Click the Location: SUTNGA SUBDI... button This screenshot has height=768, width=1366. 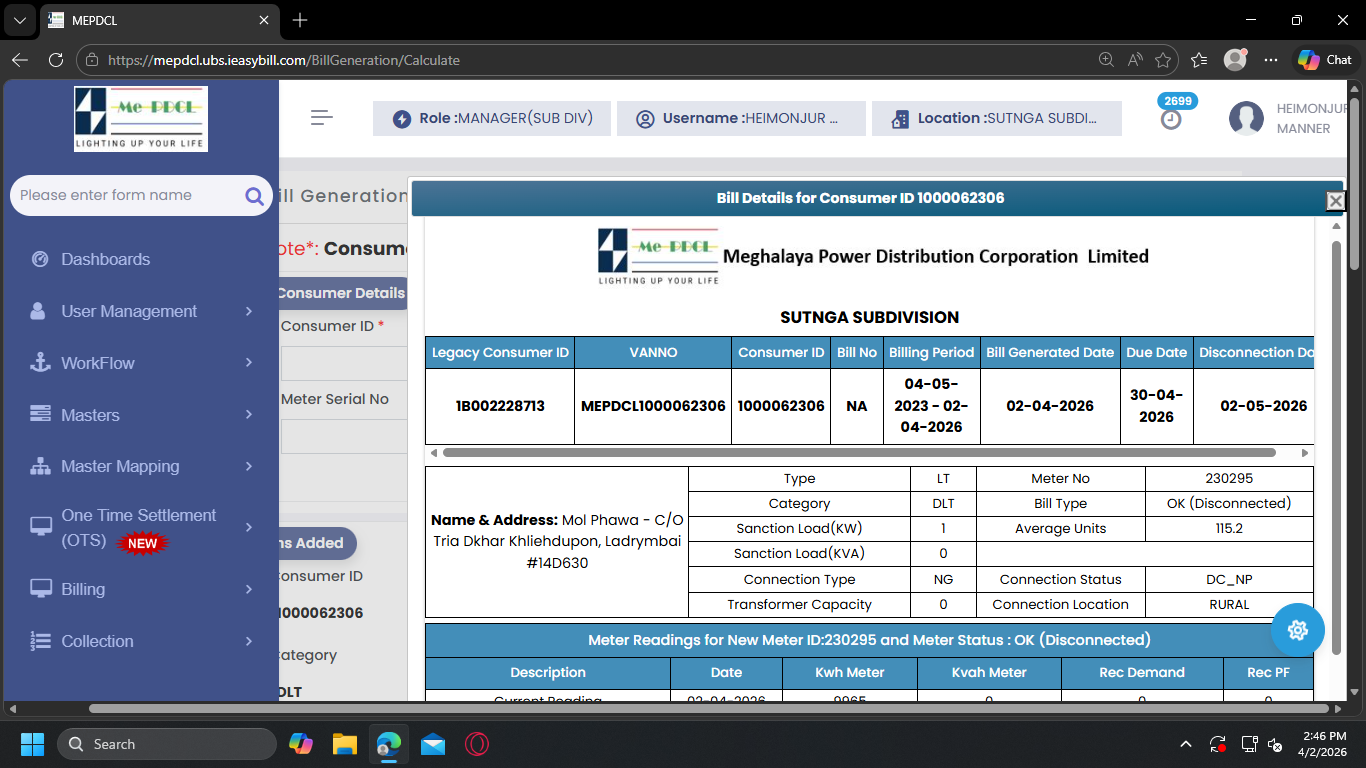996,118
